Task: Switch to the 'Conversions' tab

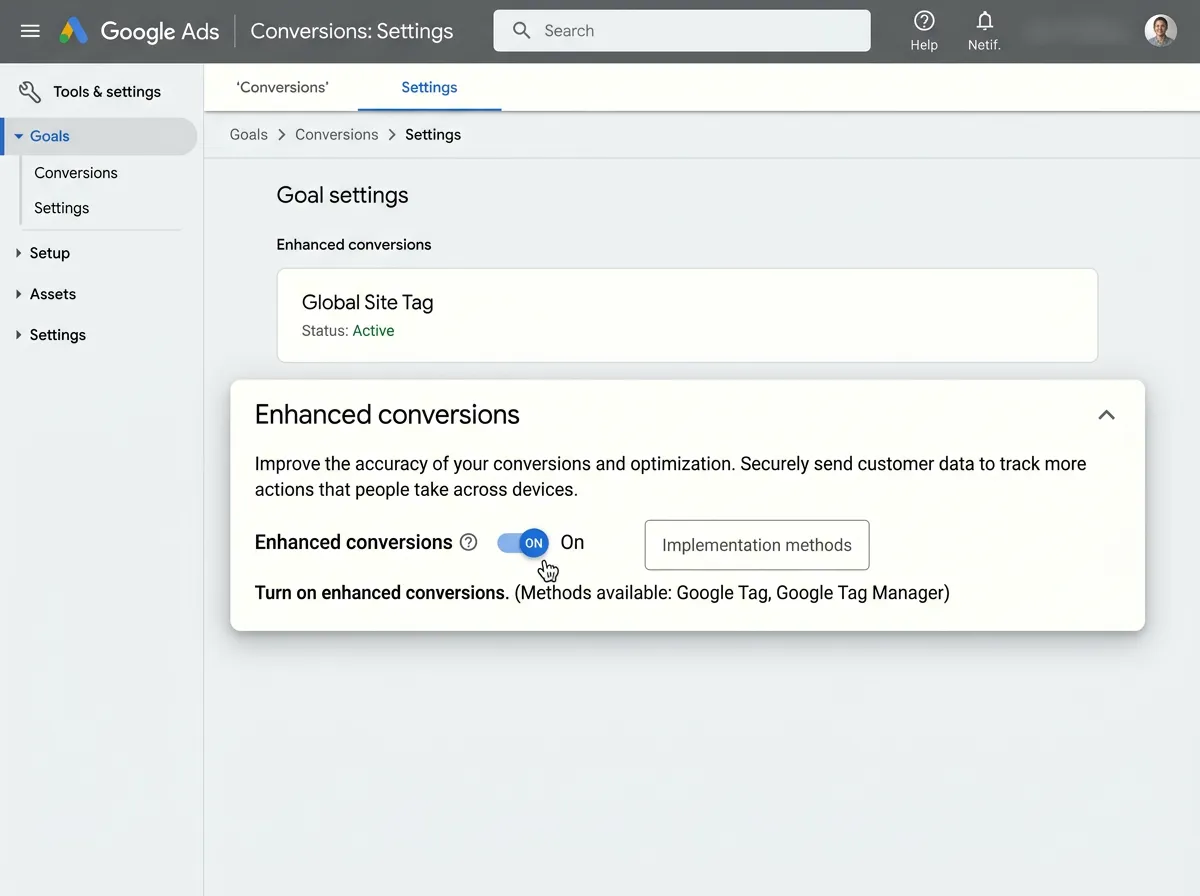Action: point(282,87)
